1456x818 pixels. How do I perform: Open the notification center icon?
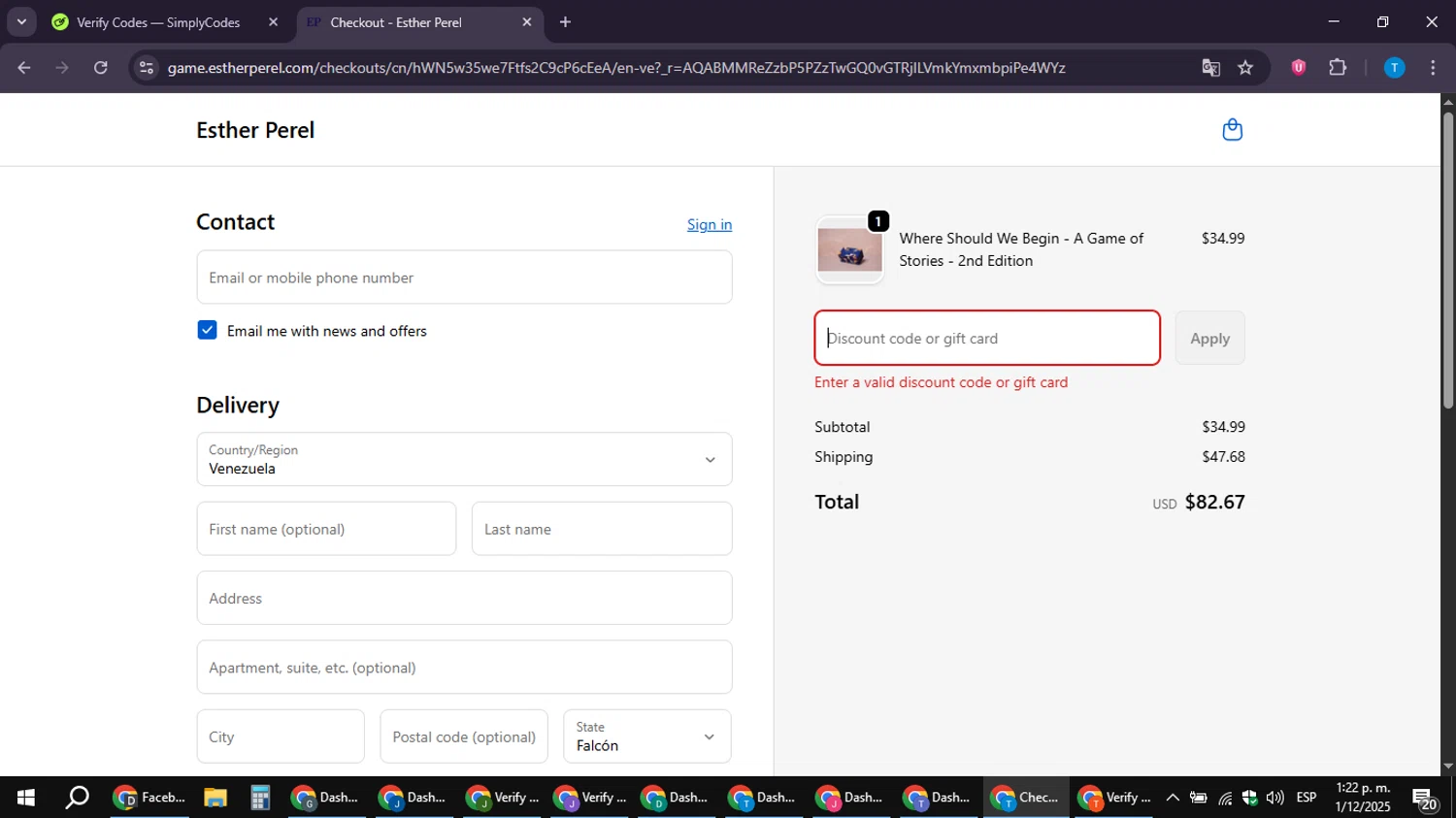(x=1424, y=799)
